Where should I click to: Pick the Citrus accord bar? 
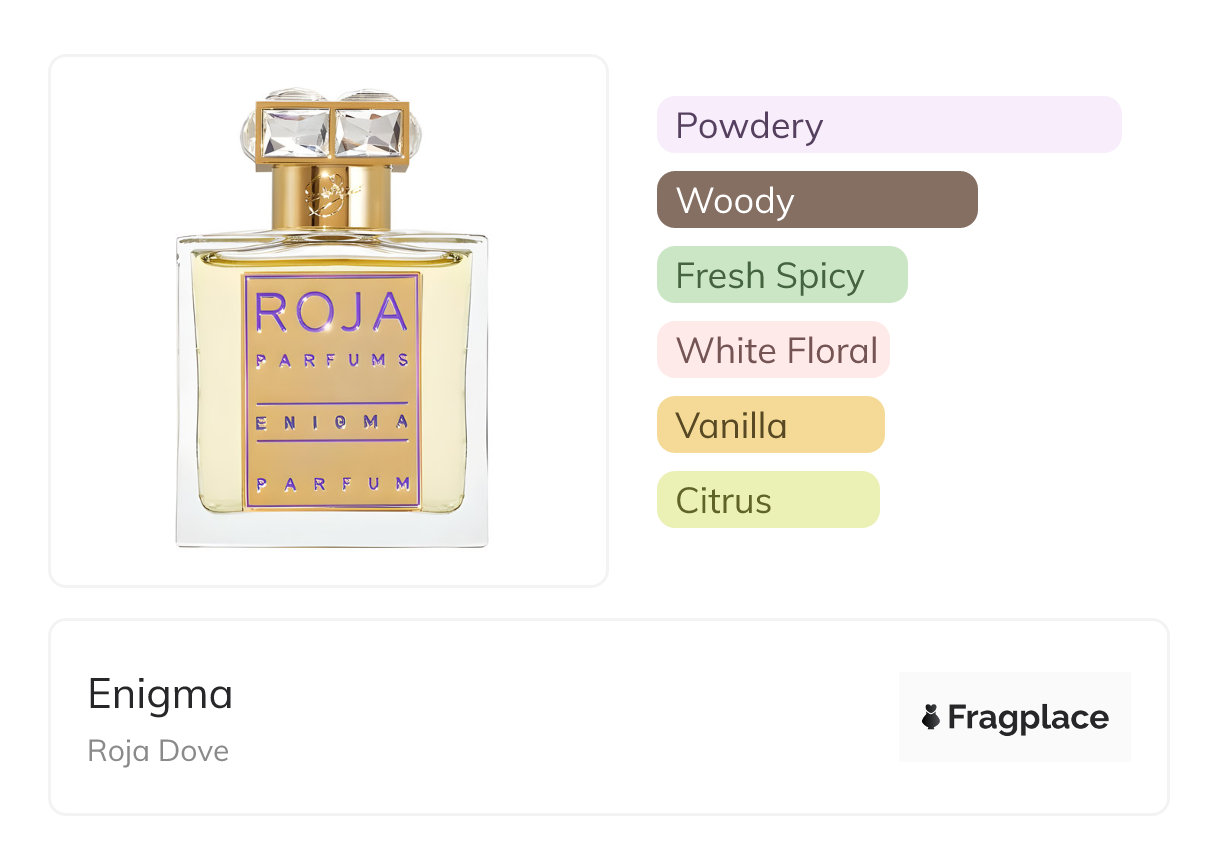tap(767, 500)
